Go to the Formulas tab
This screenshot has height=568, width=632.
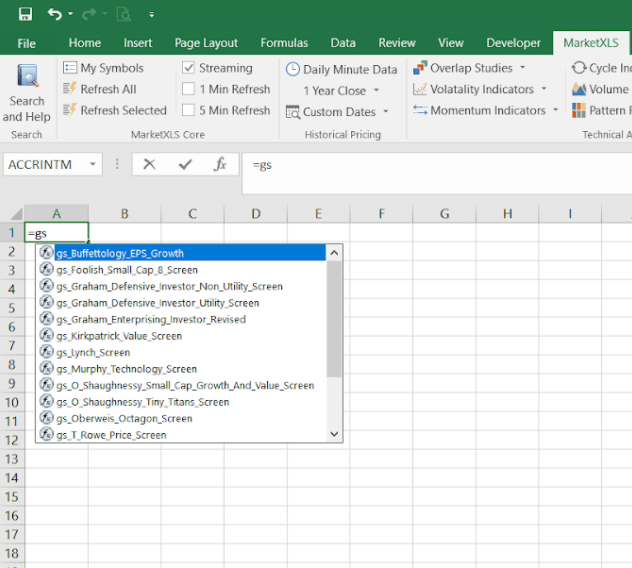284,43
